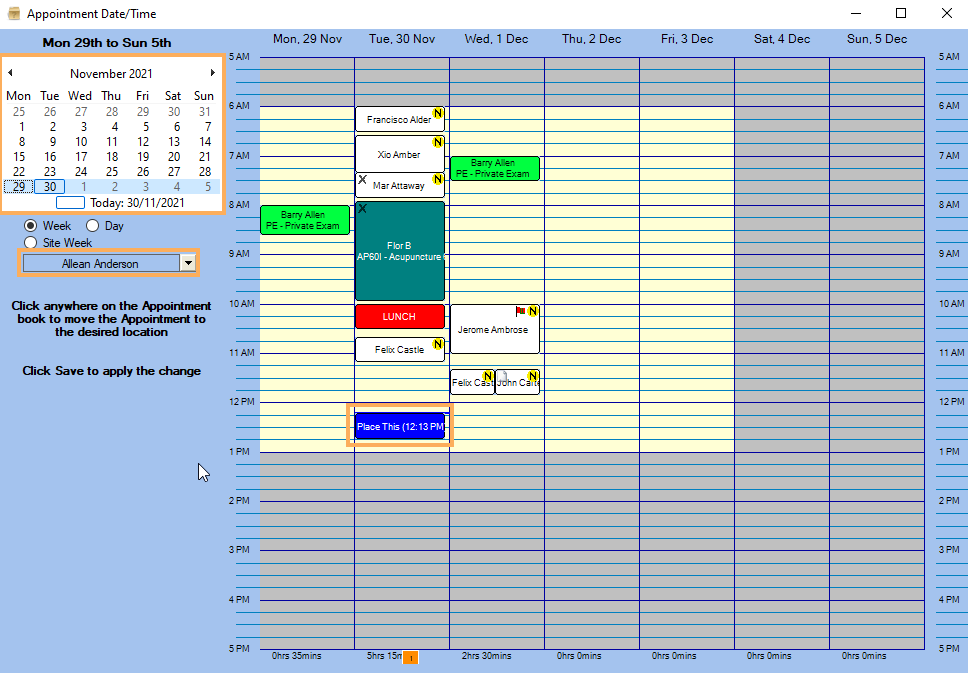Click the 0hrs 35mins total under Monday

[297, 656]
